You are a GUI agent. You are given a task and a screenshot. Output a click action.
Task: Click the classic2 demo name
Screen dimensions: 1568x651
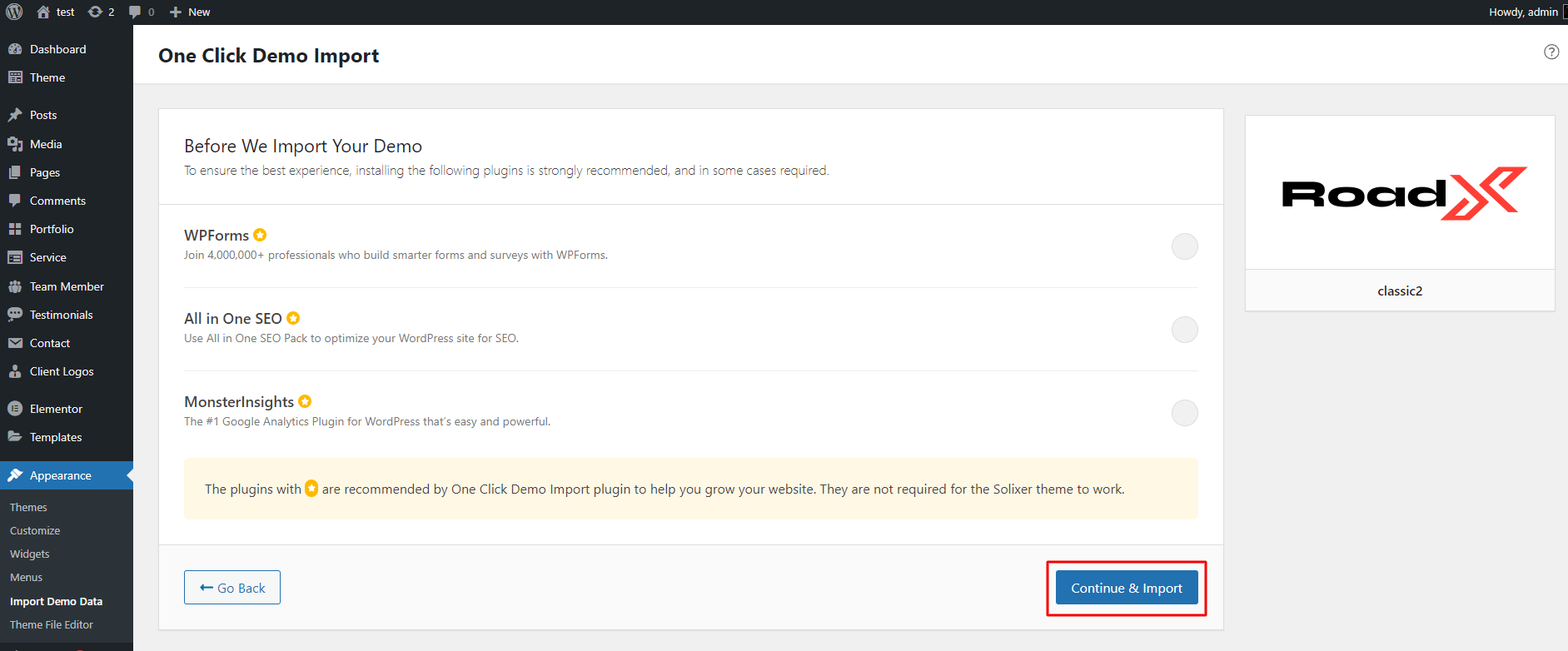point(1400,291)
